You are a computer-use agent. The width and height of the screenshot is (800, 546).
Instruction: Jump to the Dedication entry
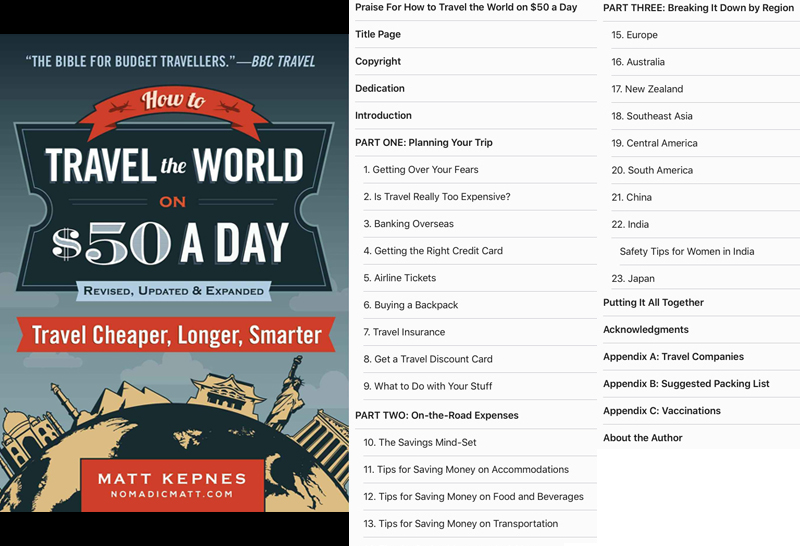coord(476,88)
